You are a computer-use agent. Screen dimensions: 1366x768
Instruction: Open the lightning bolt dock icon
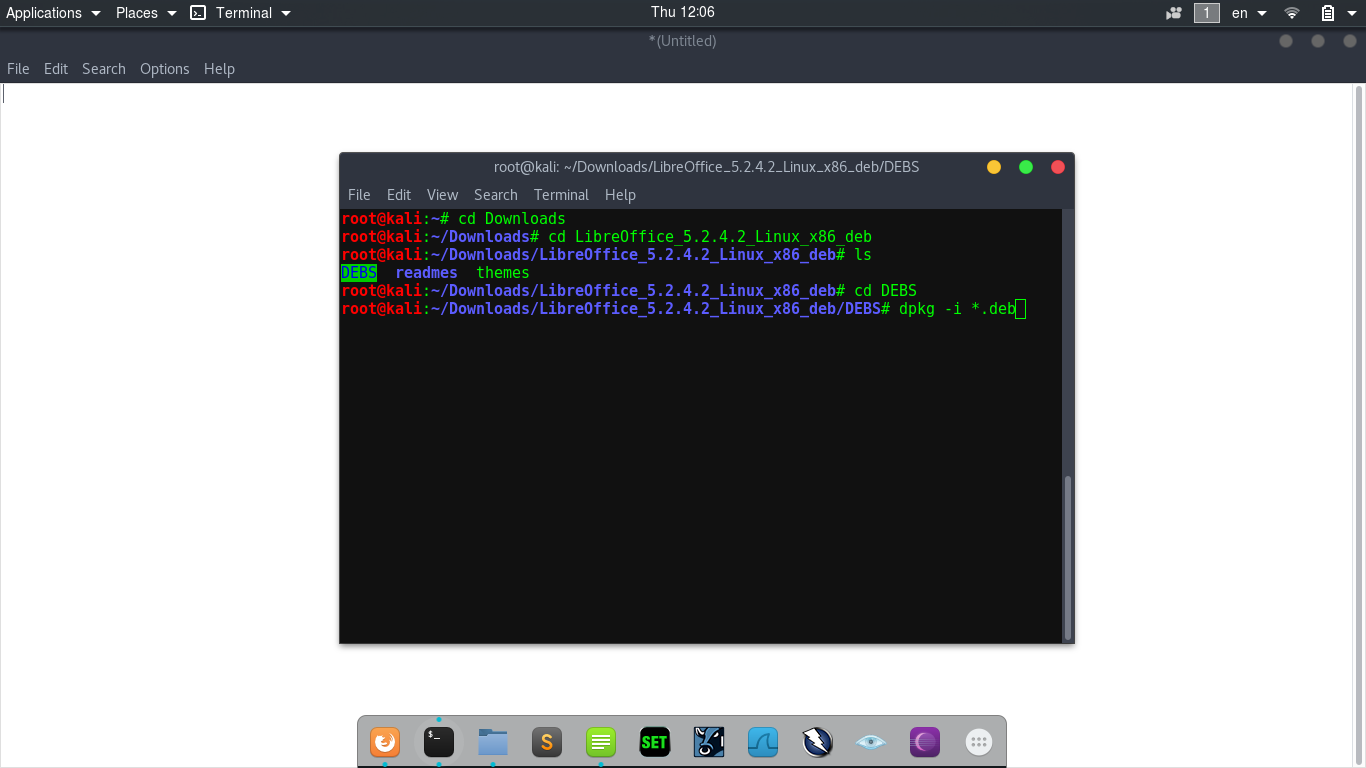(817, 742)
